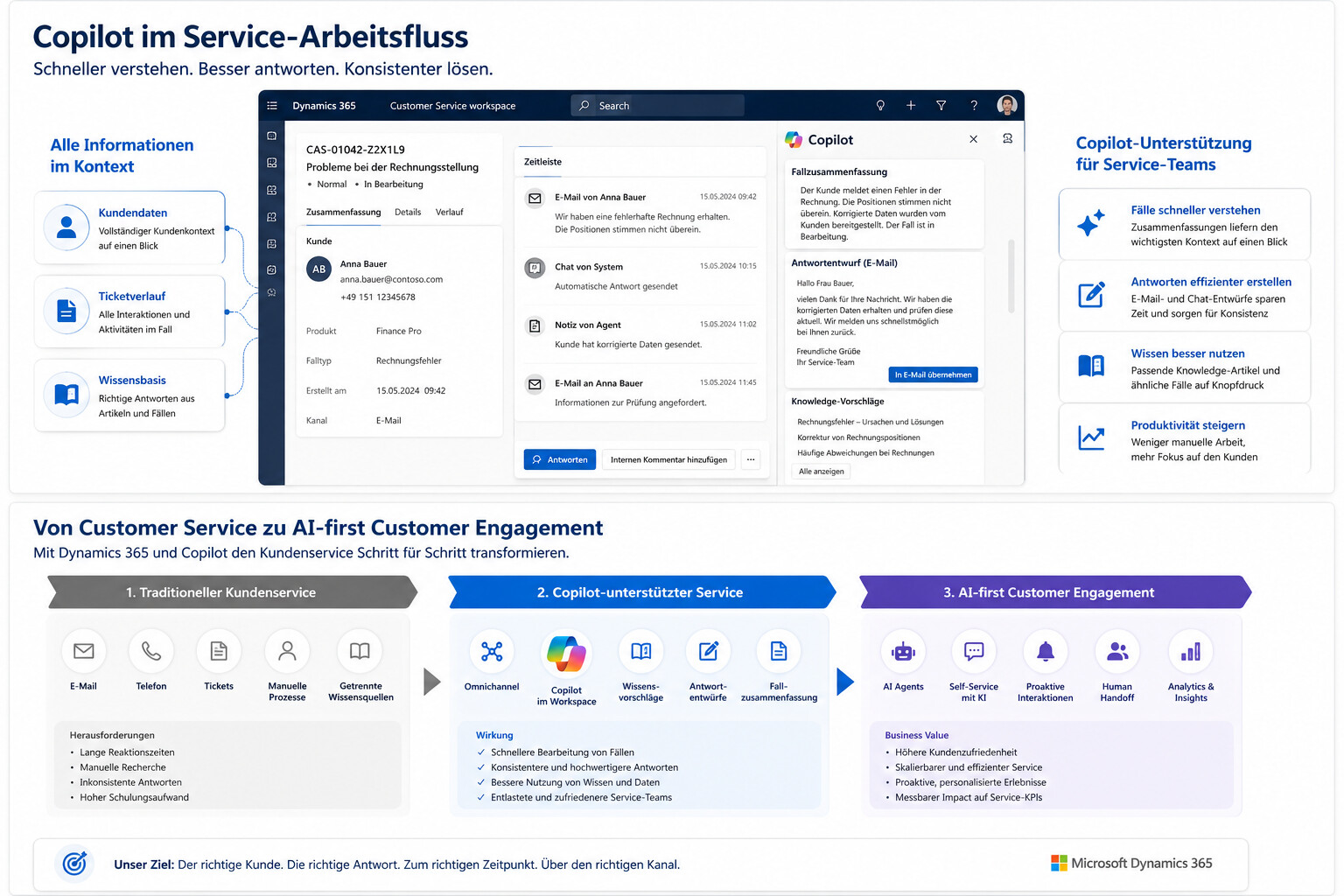
Task: Click the case number CAS-01042-Z2X1L9
Action: coord(355,150)
